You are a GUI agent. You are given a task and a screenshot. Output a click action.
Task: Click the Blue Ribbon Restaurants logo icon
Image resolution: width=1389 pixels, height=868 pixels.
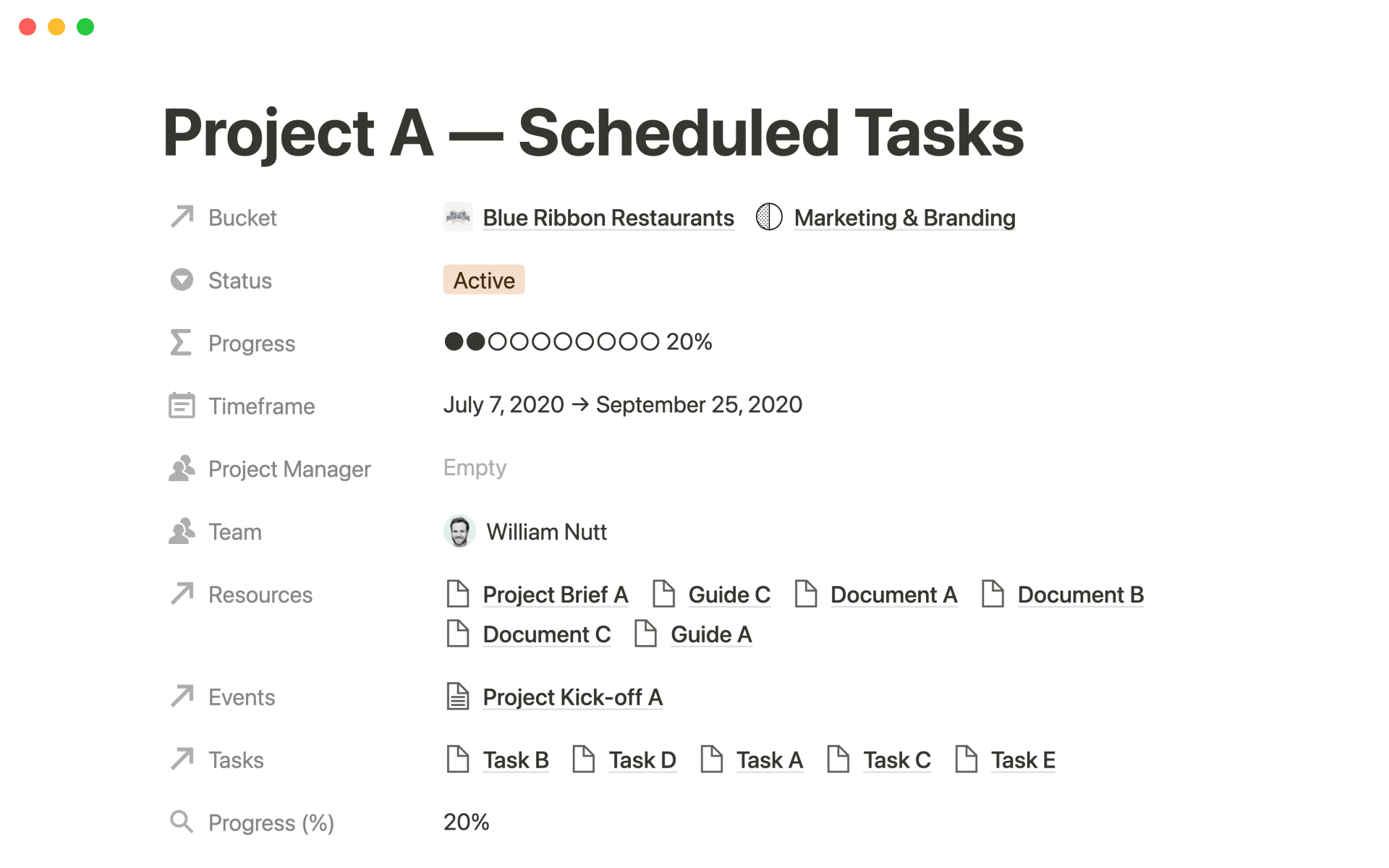pyautogui.click(x=458, y=216)
